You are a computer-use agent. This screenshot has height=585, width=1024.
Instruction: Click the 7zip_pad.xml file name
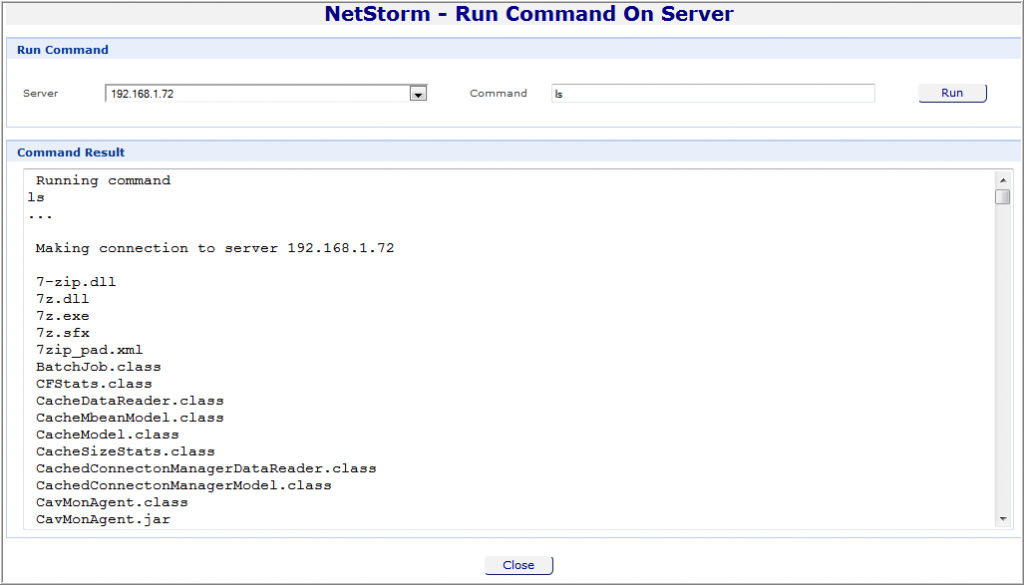(x=89, y=350)
